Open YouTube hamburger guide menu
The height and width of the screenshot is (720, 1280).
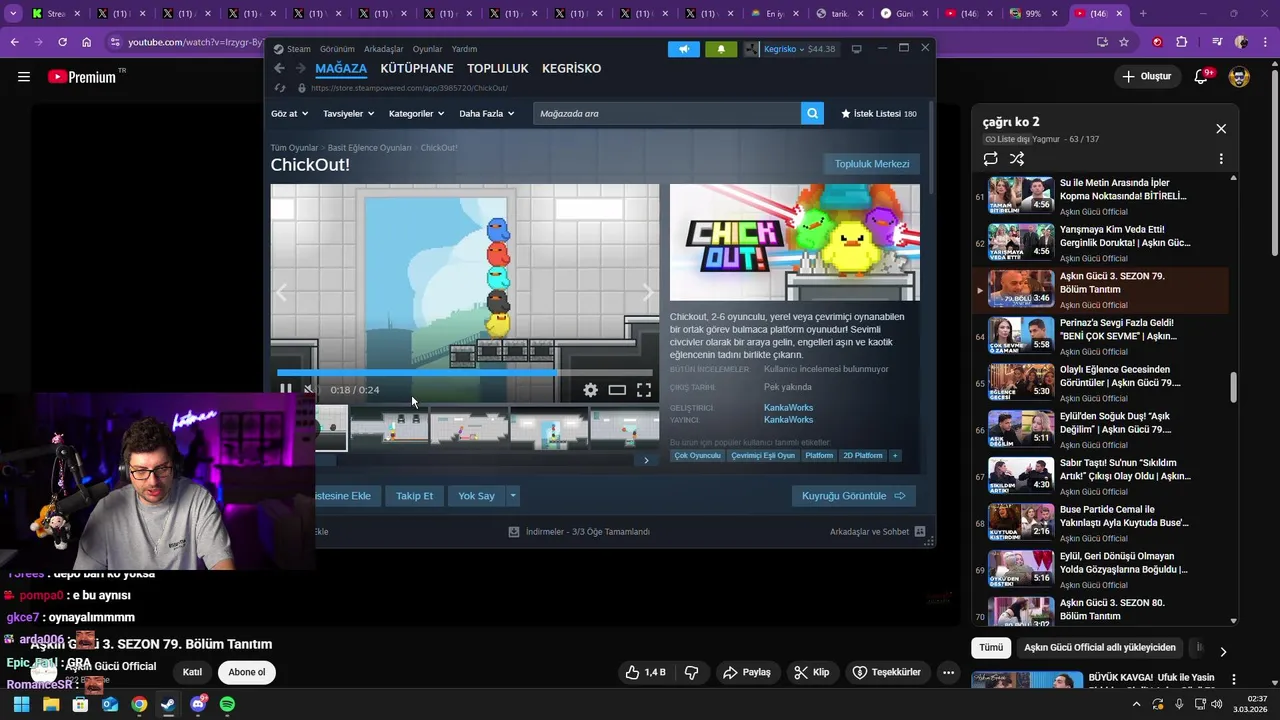pos(24,76)
